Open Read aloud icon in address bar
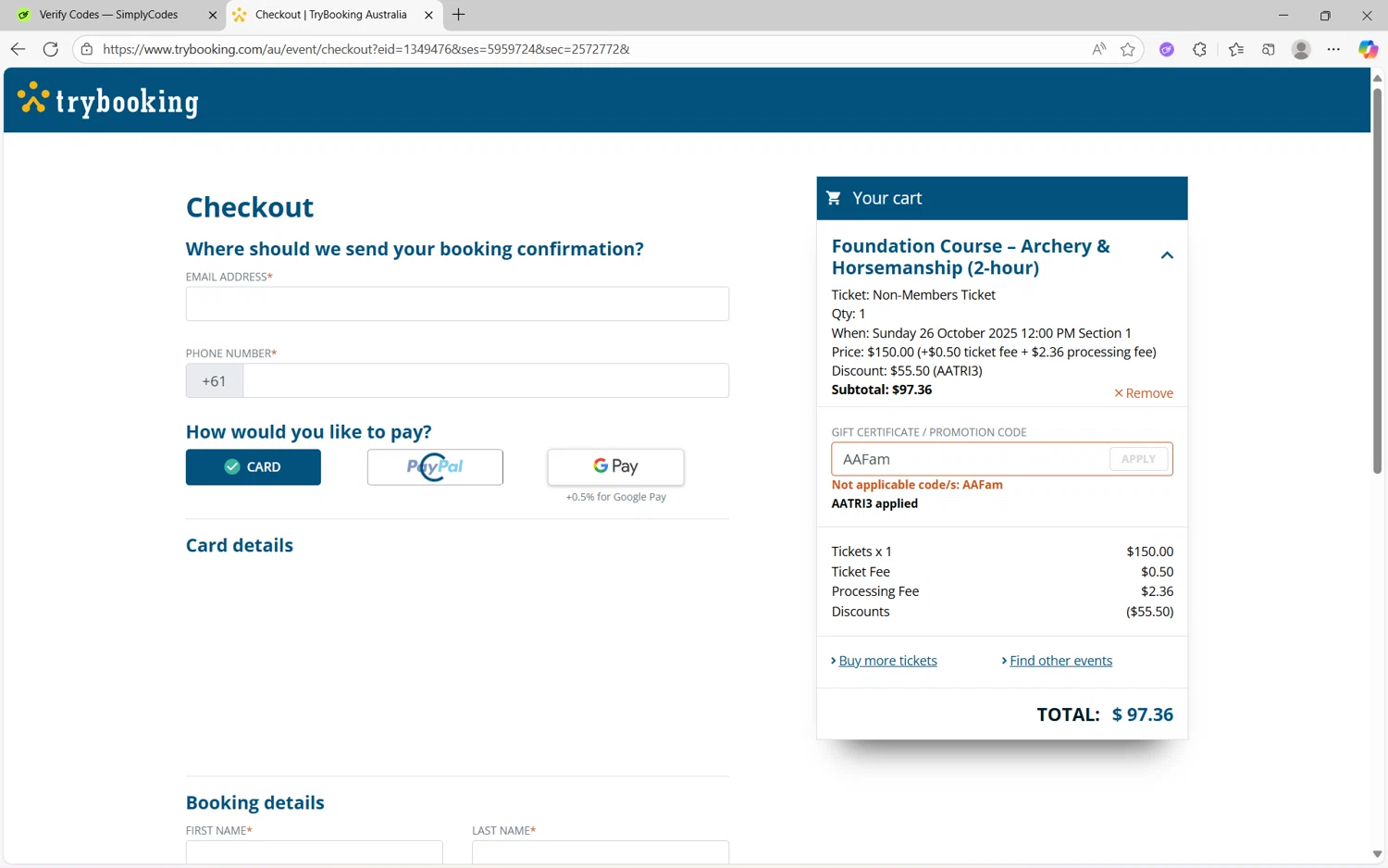Screen dimensions: 1388x868 pyautogui.click(x=1098, y=49)
